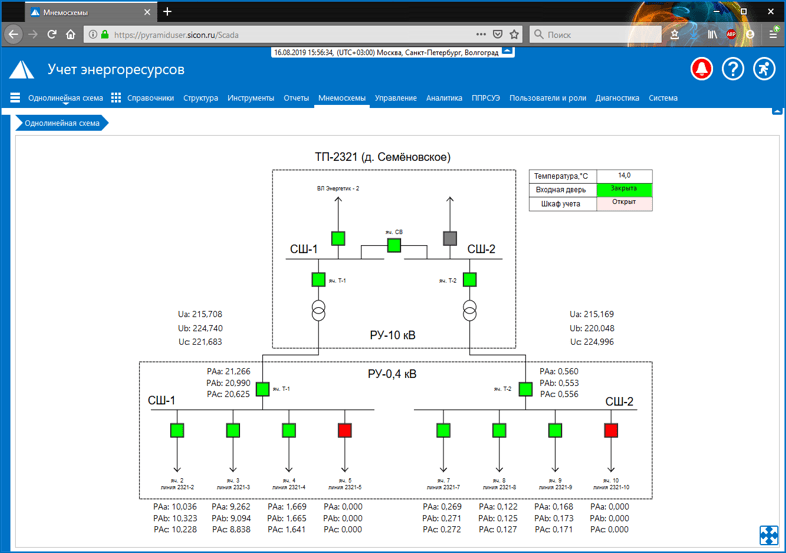This screenshot has width=786, height=553.
Task: Switch to the Мнемосхемы menu tab
Action: [342, 98]
